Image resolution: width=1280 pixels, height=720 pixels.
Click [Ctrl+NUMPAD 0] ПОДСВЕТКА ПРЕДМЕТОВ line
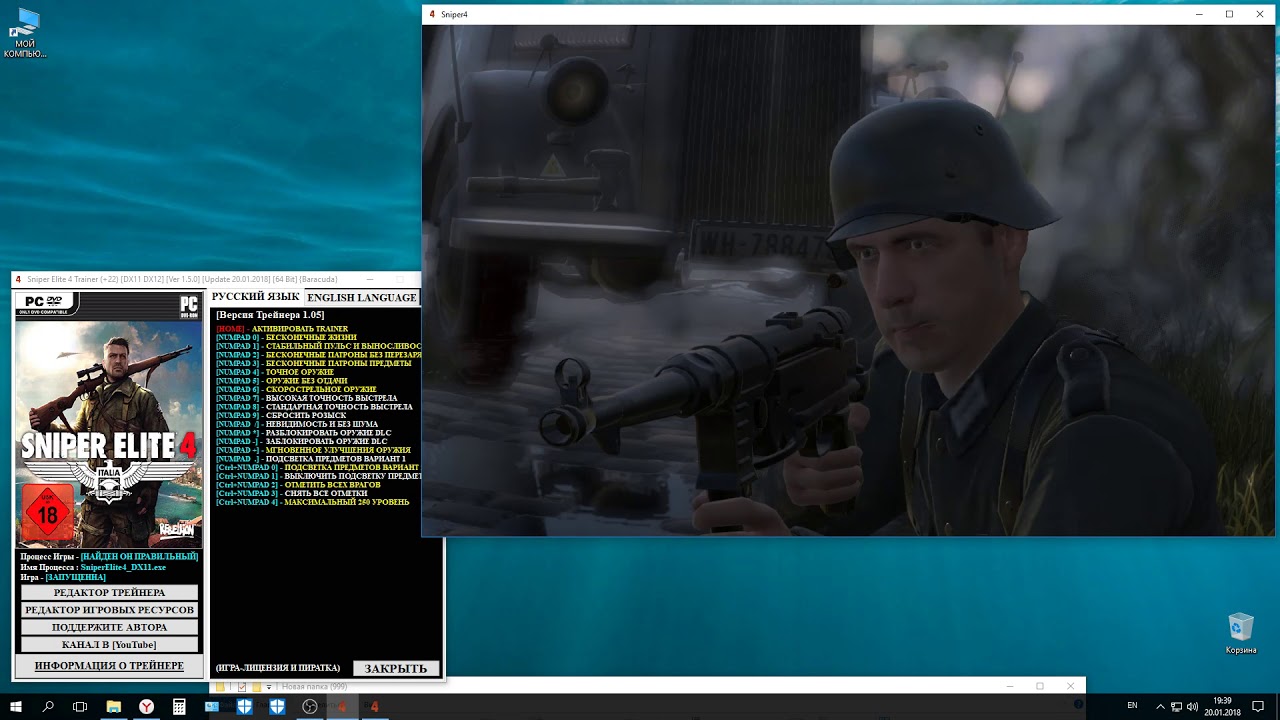(318, 467)
